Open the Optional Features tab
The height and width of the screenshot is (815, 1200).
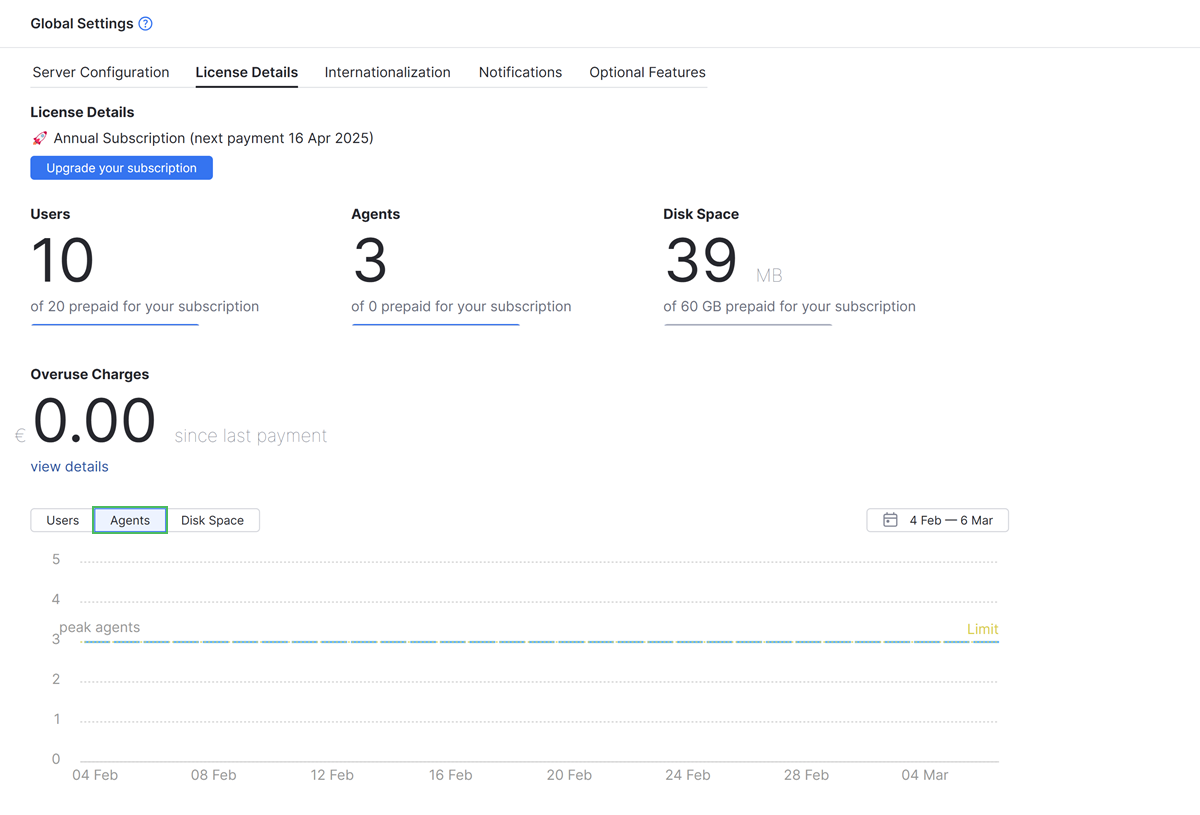647,72
